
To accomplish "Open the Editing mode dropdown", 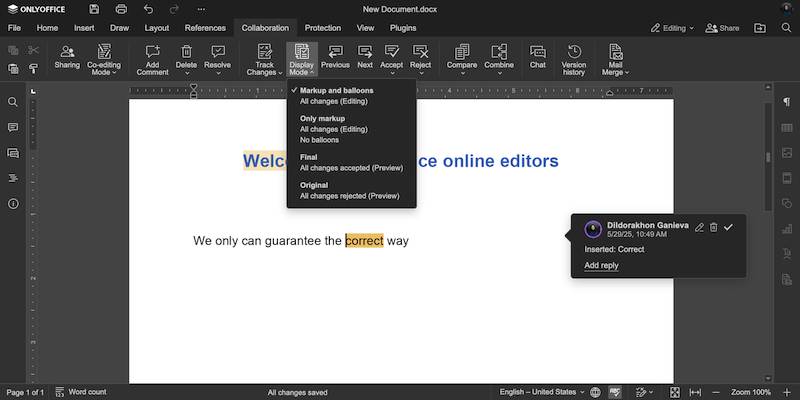I will [671, 28].
